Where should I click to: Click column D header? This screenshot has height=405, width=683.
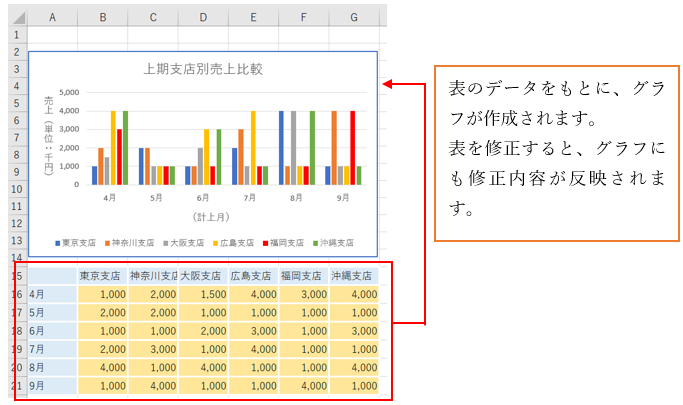pos(203,16)
